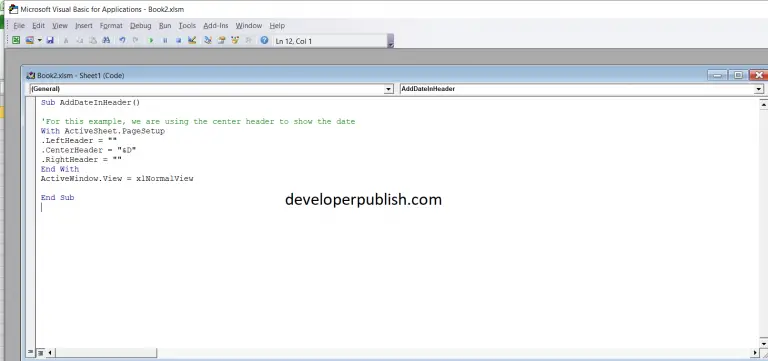Click the Redo arrow icon
Image resolution: width=768 pixels, height=361 pixels.
tap(135, 41)
